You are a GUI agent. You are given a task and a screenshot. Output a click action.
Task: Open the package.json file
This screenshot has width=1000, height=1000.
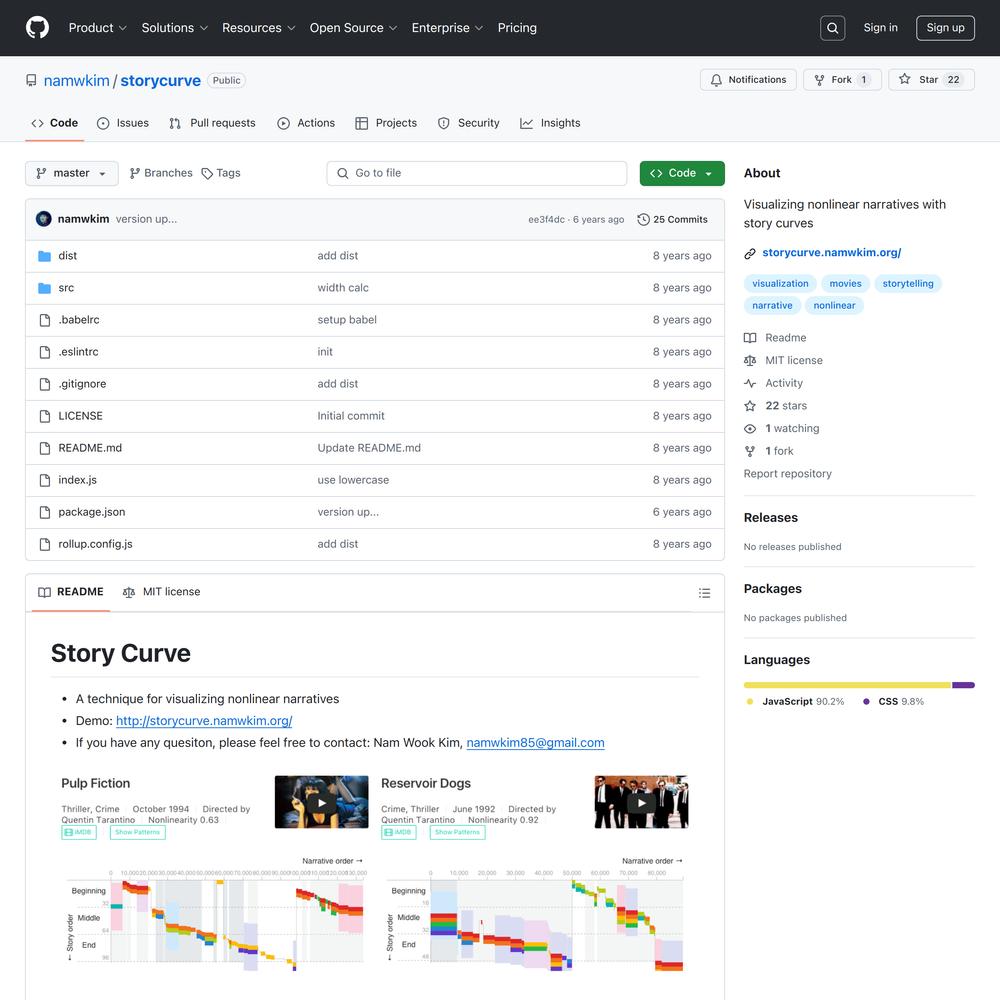pyautogui.click(x=92, y=512)
